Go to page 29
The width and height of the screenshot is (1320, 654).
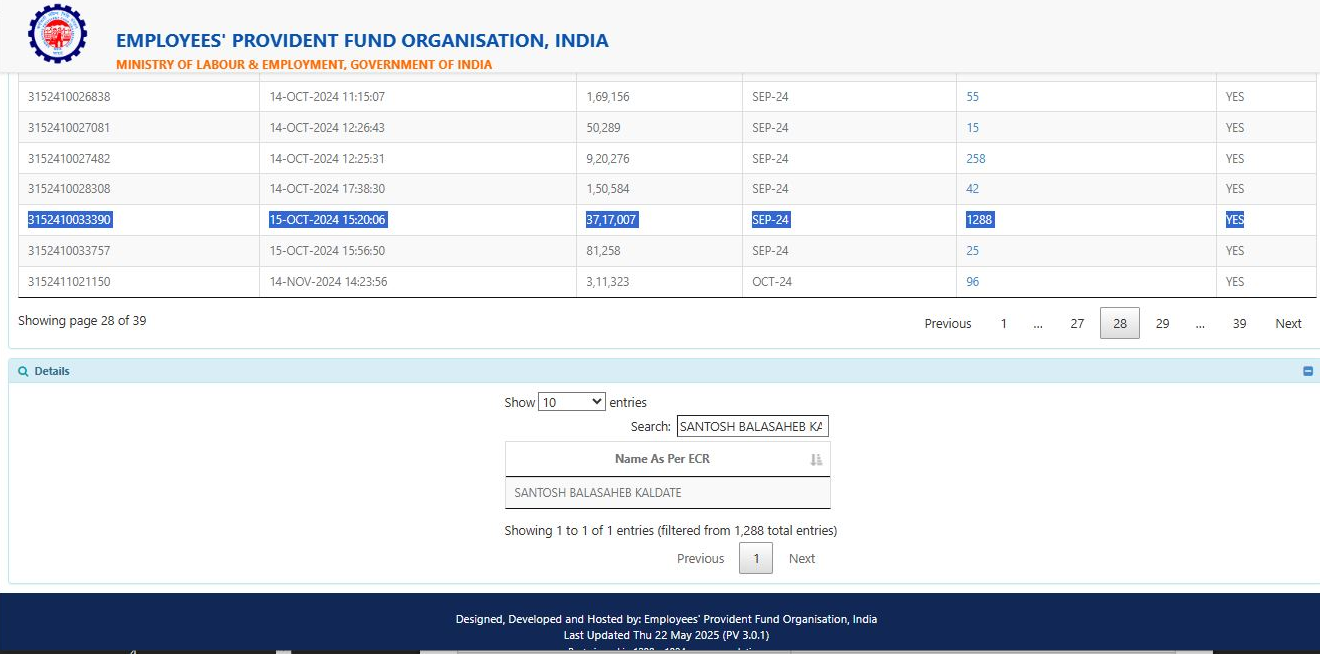click(1162, 323)
